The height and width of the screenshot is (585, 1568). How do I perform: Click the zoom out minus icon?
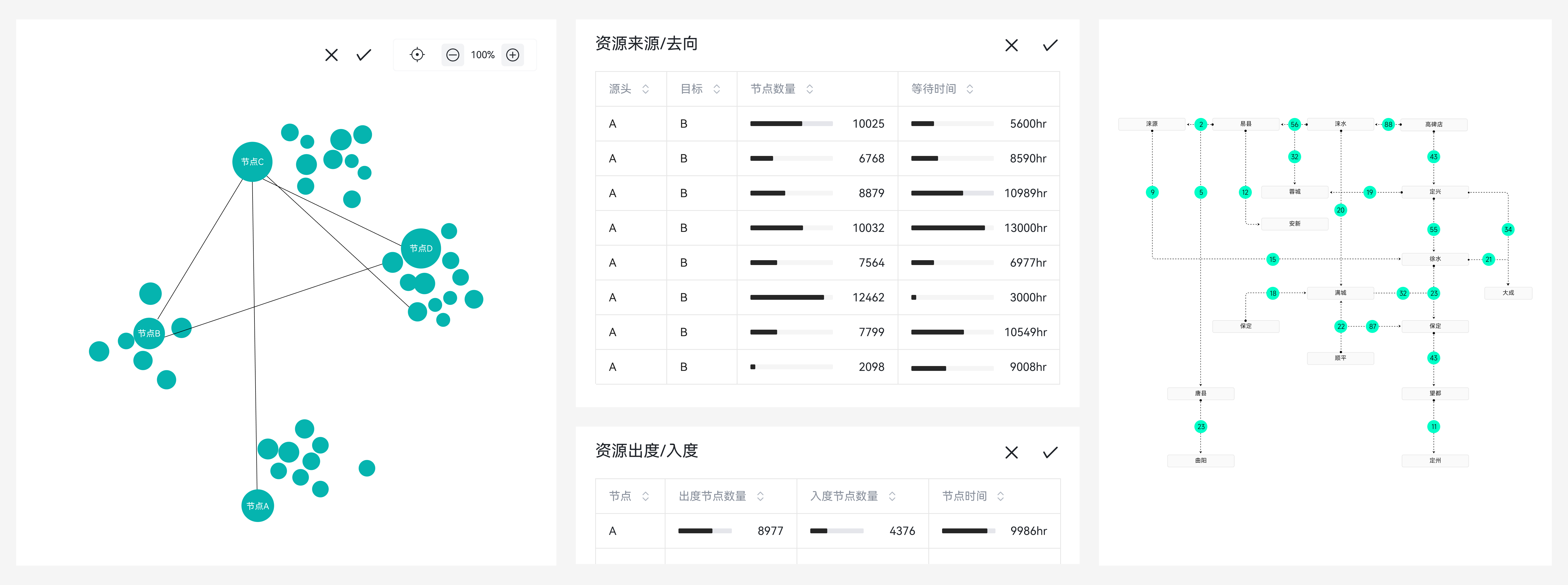coord(452,55)
